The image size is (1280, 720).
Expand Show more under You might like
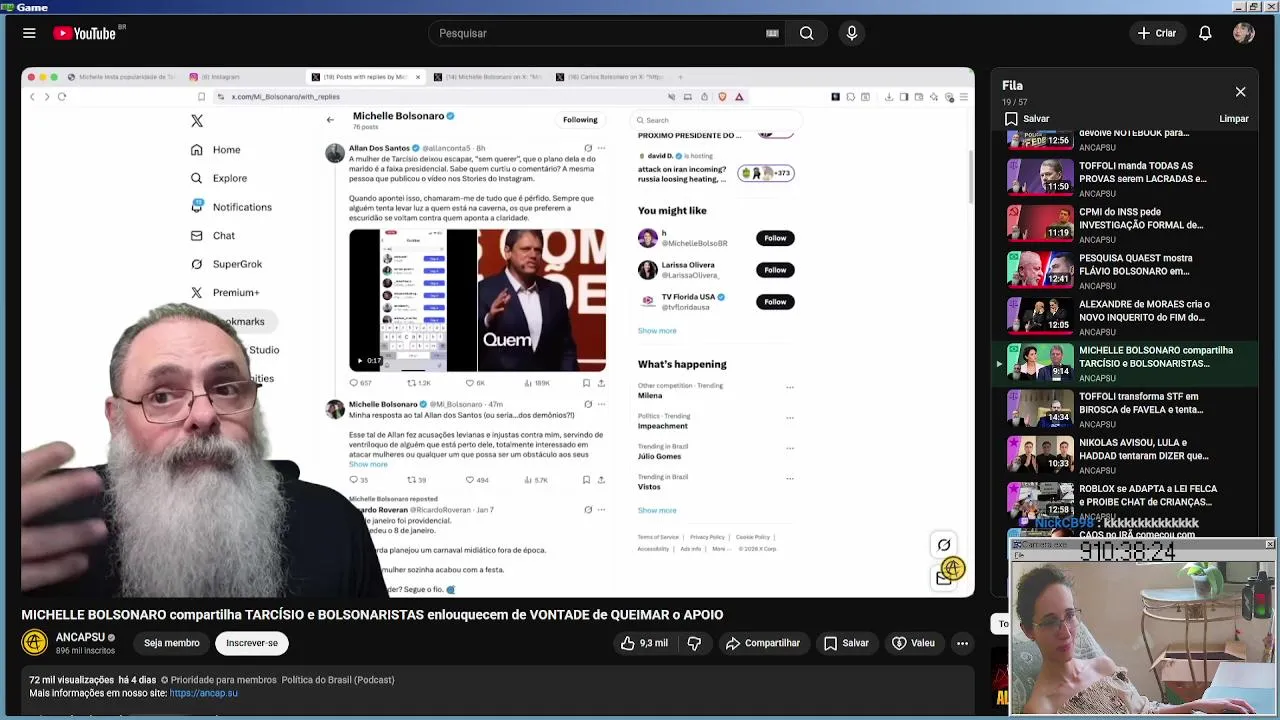[657, 331]
